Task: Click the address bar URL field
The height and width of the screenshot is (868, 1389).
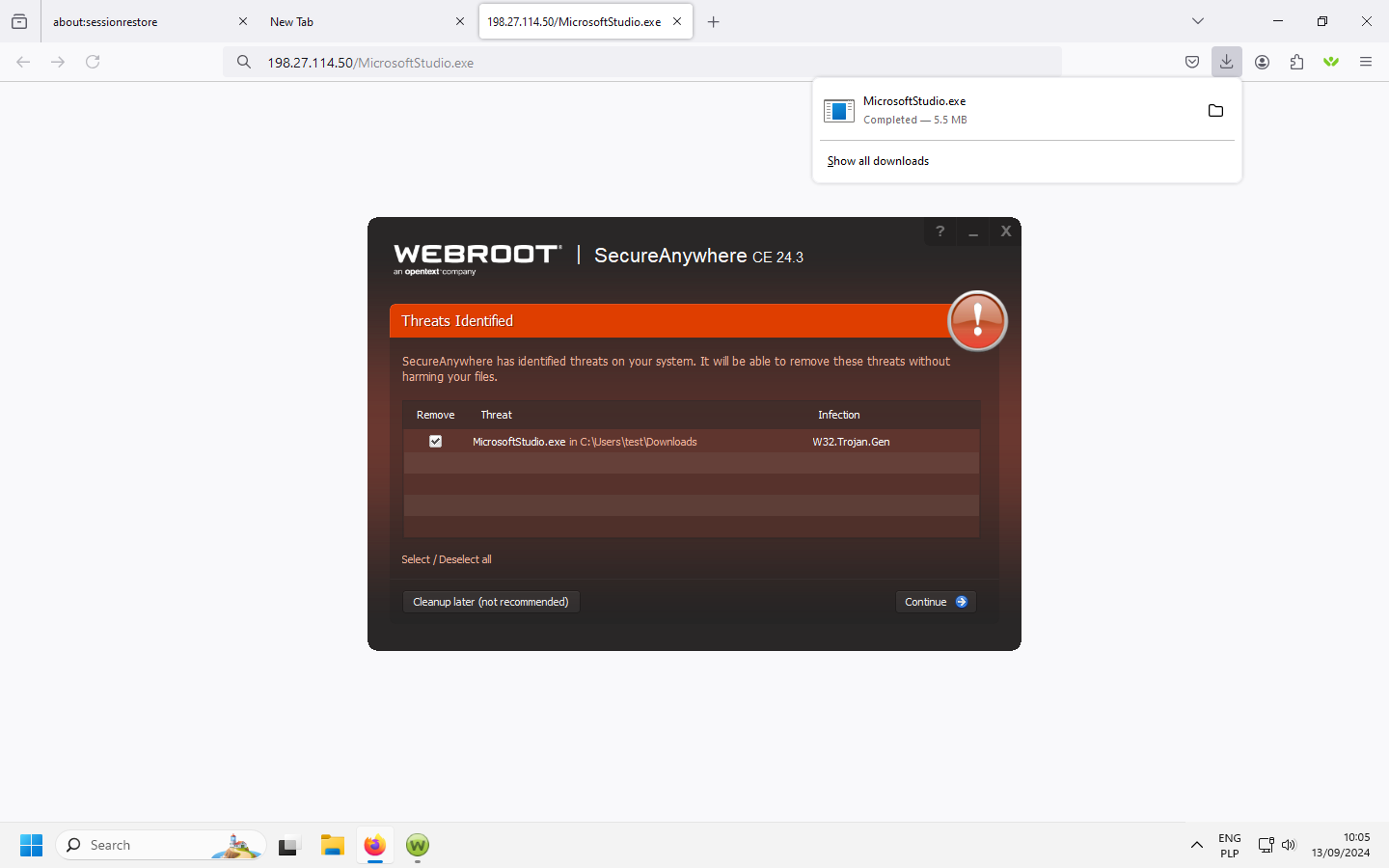Action: coord(642,62)
